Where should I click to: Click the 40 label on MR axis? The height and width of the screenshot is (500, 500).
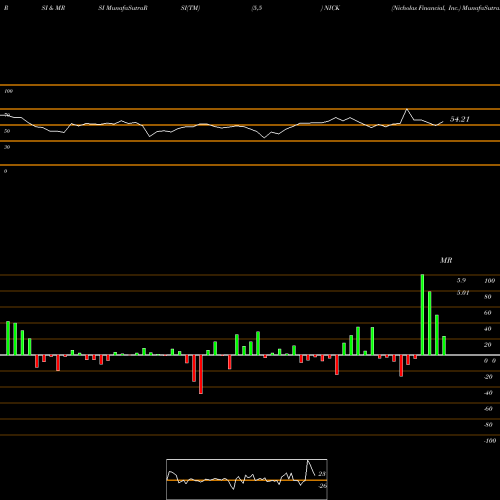tap(488, 329)
